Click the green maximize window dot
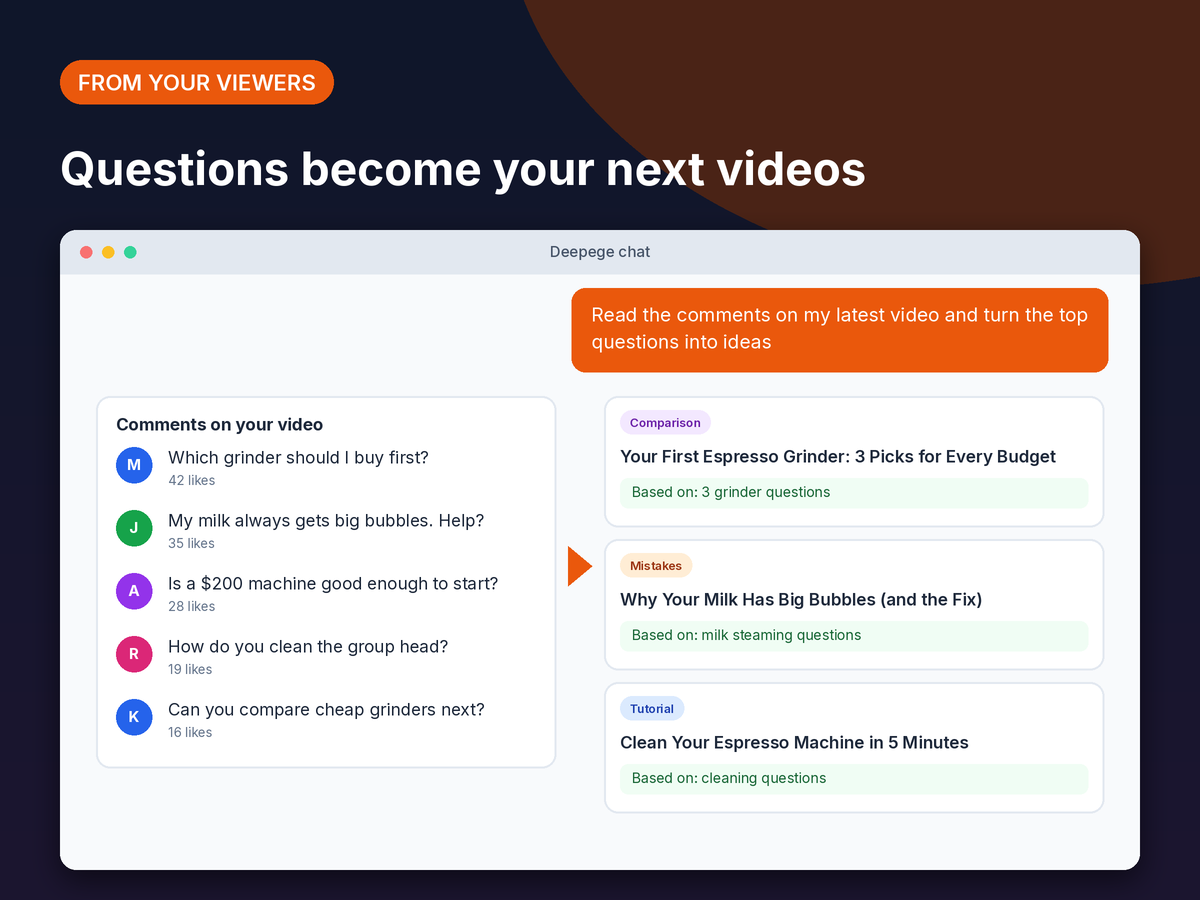This screenshot has width=1200, height=900. (130, 252)
